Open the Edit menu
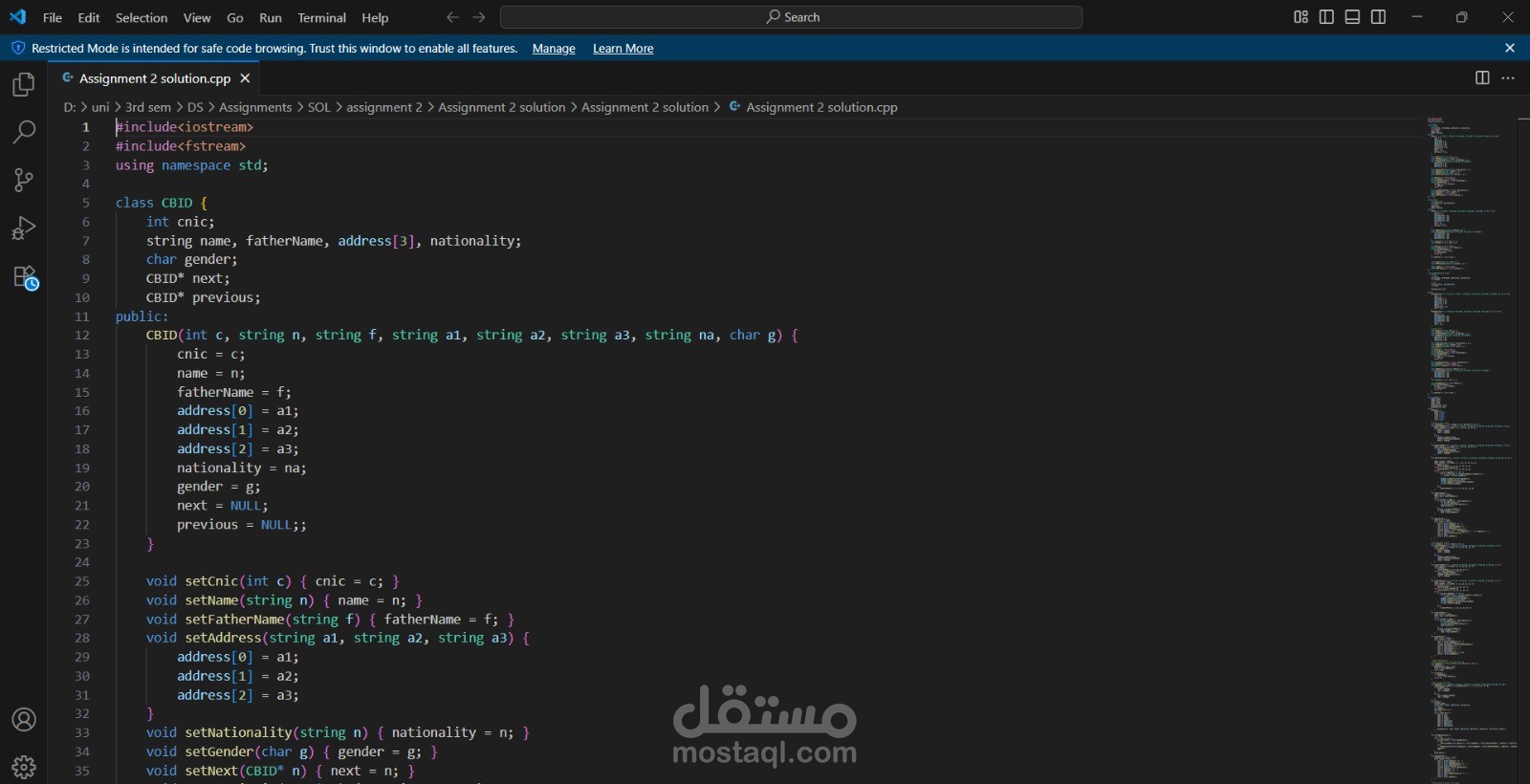 click(89, 17)
